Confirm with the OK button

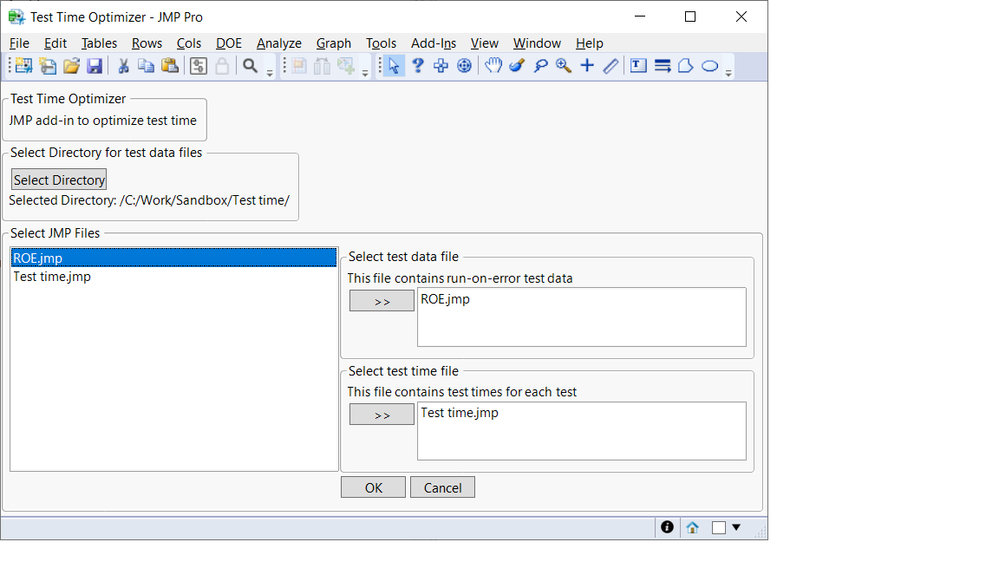(373, 487)
